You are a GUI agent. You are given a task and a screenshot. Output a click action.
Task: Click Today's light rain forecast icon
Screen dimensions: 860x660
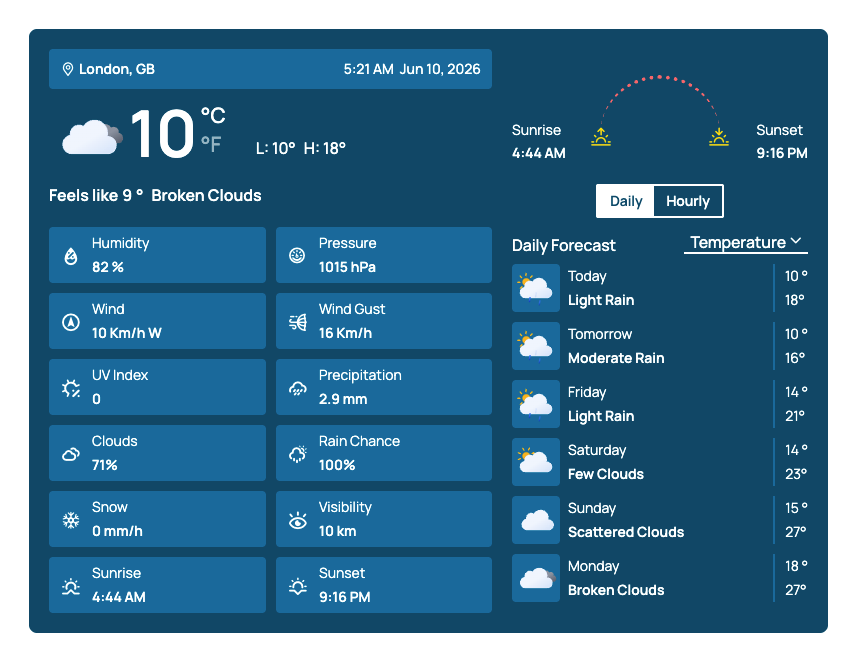(x=536, y=288)
